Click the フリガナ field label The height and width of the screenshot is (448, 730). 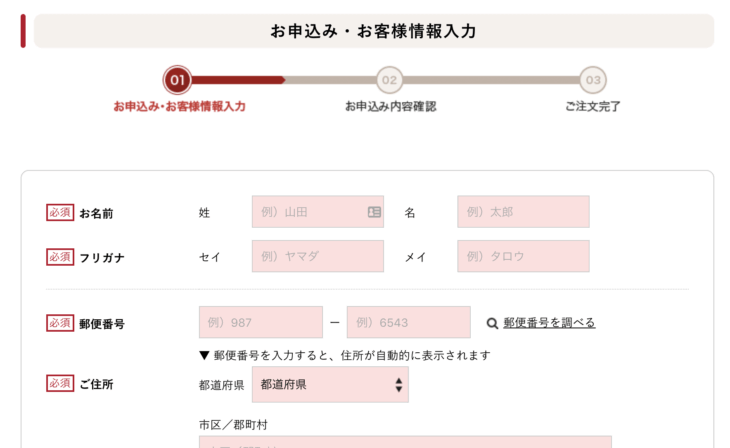point(102,258)
